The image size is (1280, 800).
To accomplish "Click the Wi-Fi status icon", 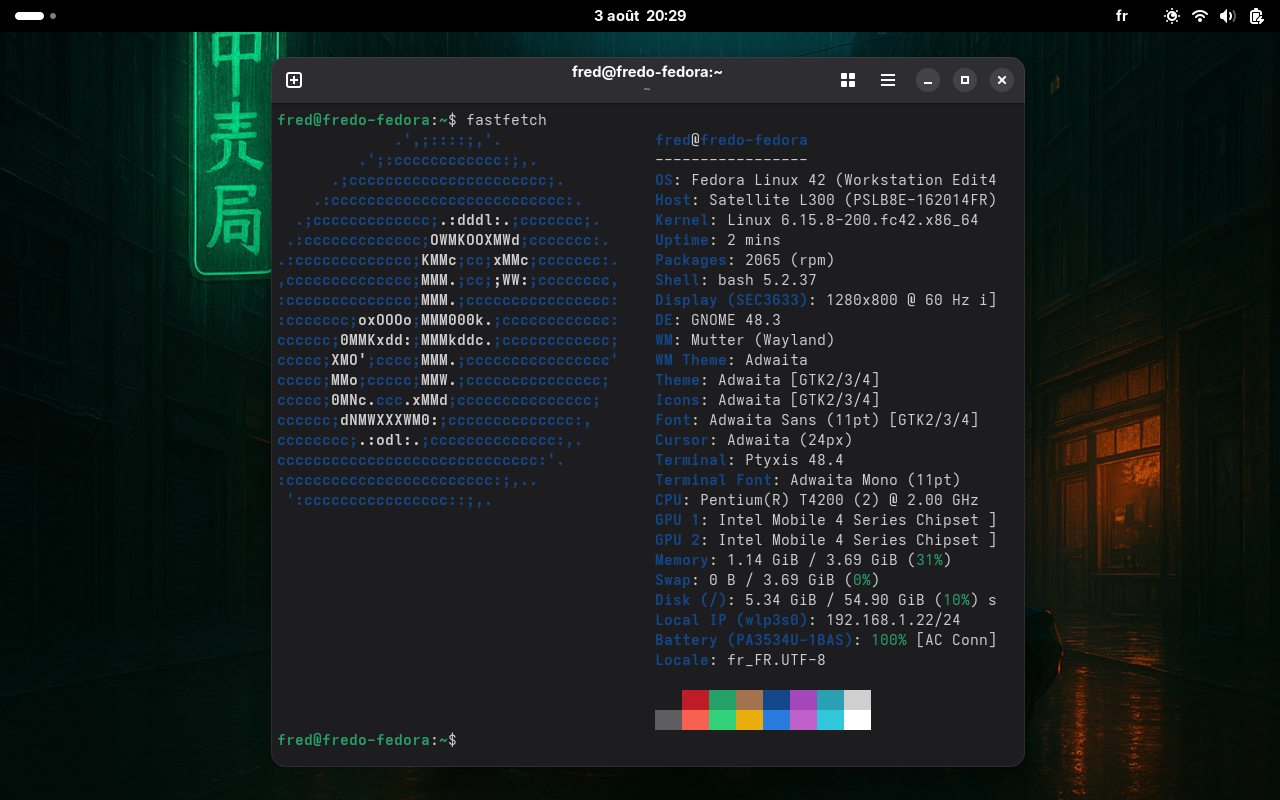I will click(1200, 16).
